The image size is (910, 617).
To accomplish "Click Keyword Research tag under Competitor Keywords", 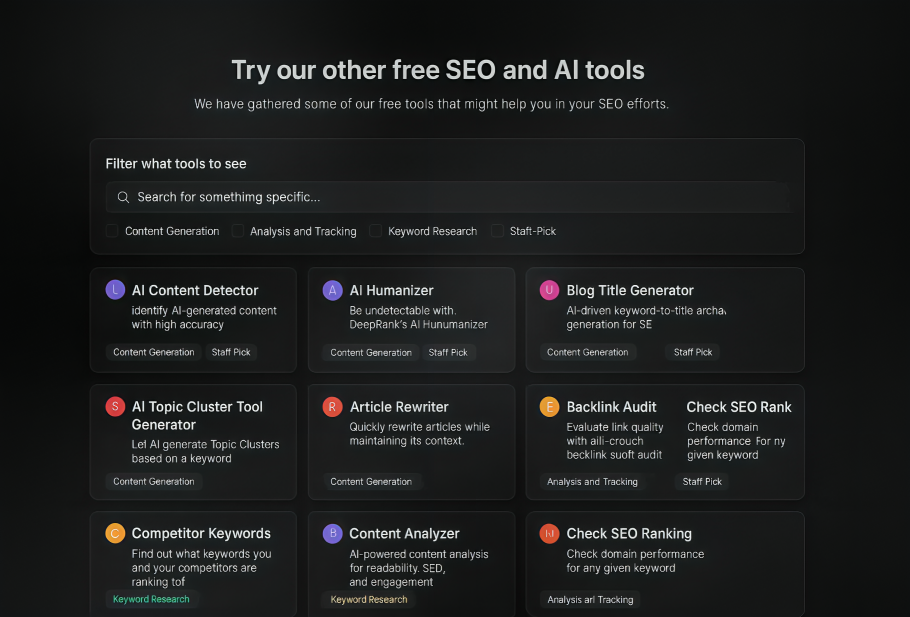I will (x=151, y=599).
